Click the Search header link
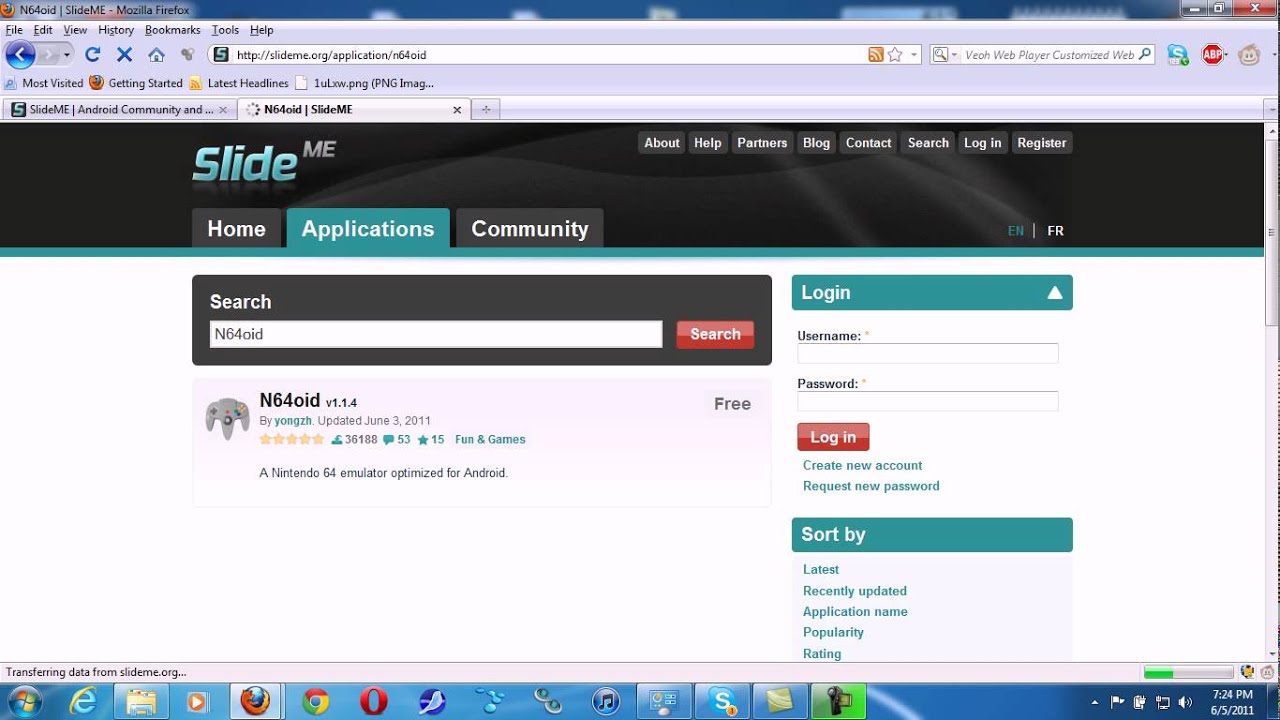Image resolution: width=1280 pixels, height=720 pixels. [928, 143]
